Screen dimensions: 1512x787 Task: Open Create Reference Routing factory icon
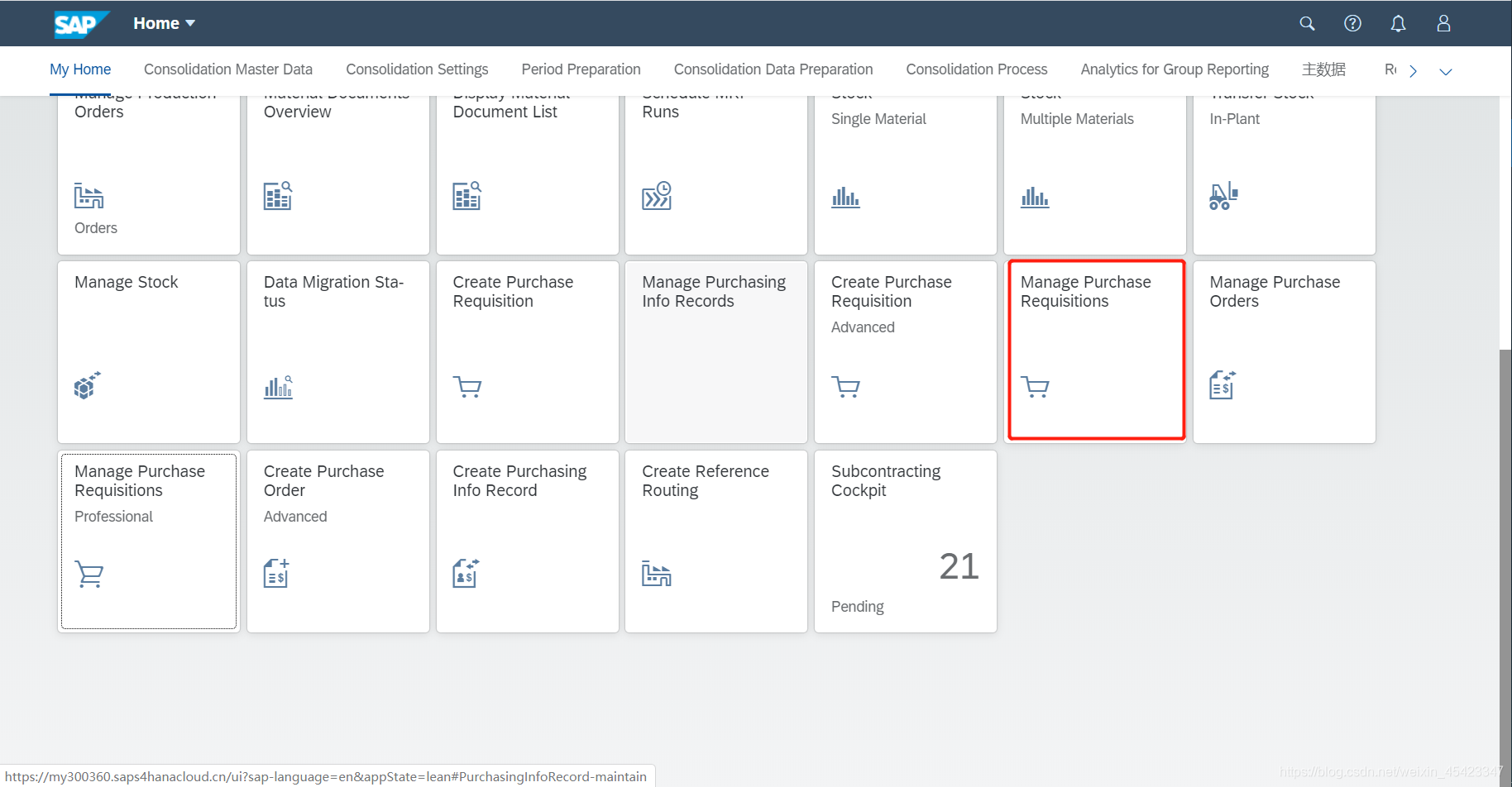pyautogui.click(x=657, y=574)
